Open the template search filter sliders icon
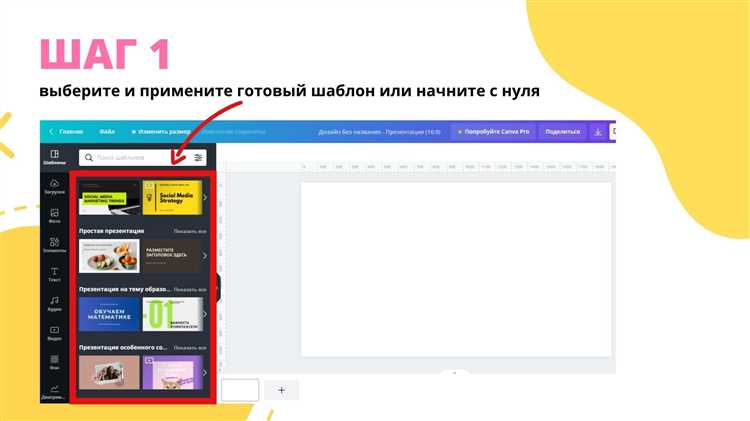This screenshot has height=421, width=750. [198, 157]
